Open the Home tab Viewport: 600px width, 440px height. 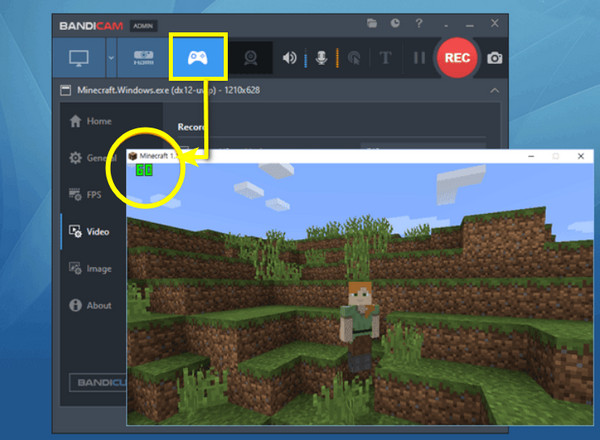click(91, 121)
